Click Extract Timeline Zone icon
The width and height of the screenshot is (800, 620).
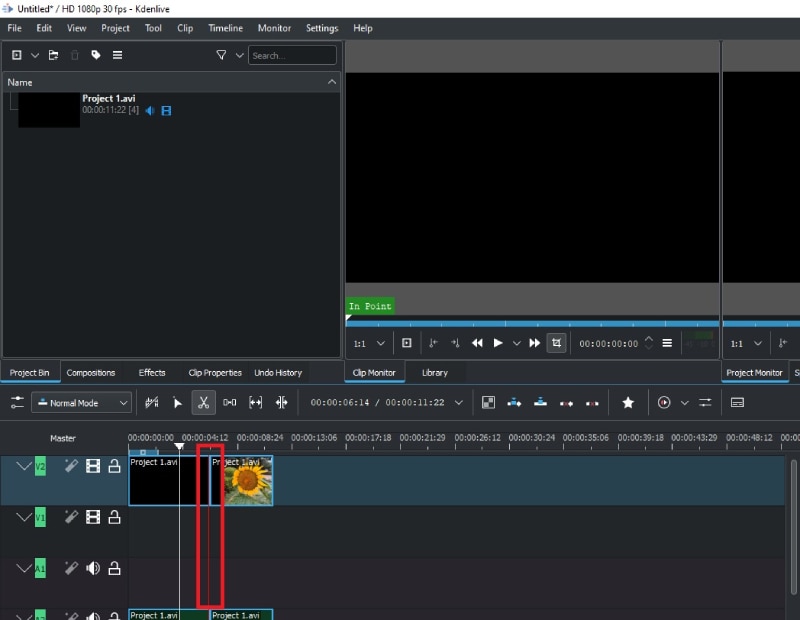pyautogui.click(x=566, y=403)
